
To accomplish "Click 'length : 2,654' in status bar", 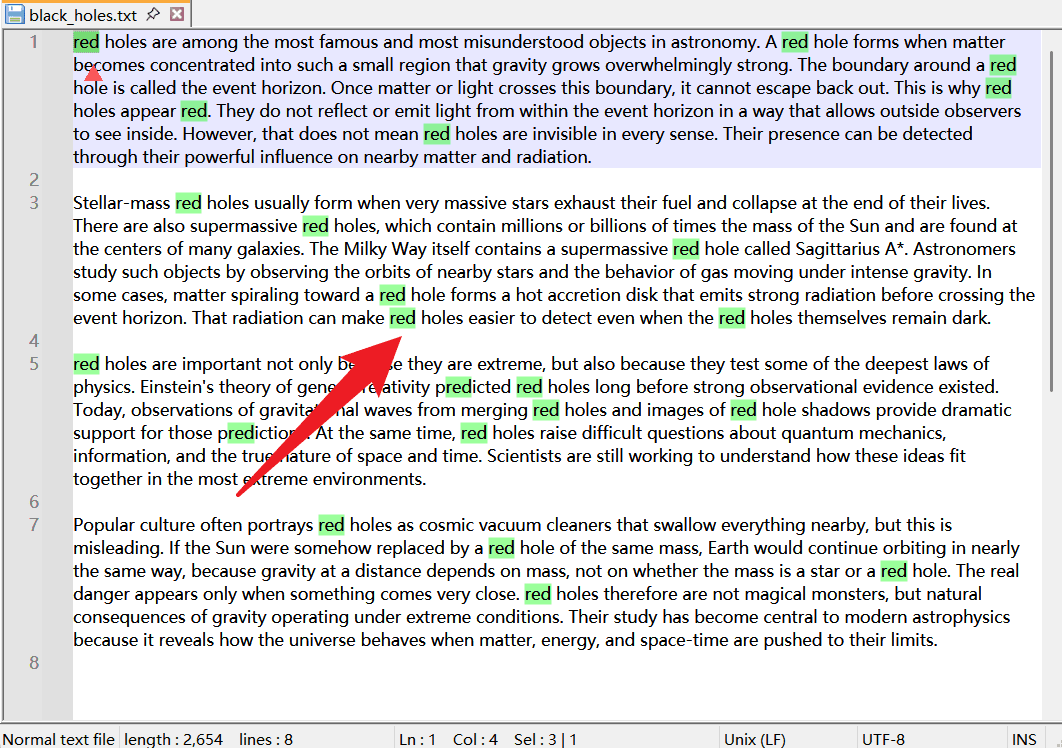I will (173, 739).
